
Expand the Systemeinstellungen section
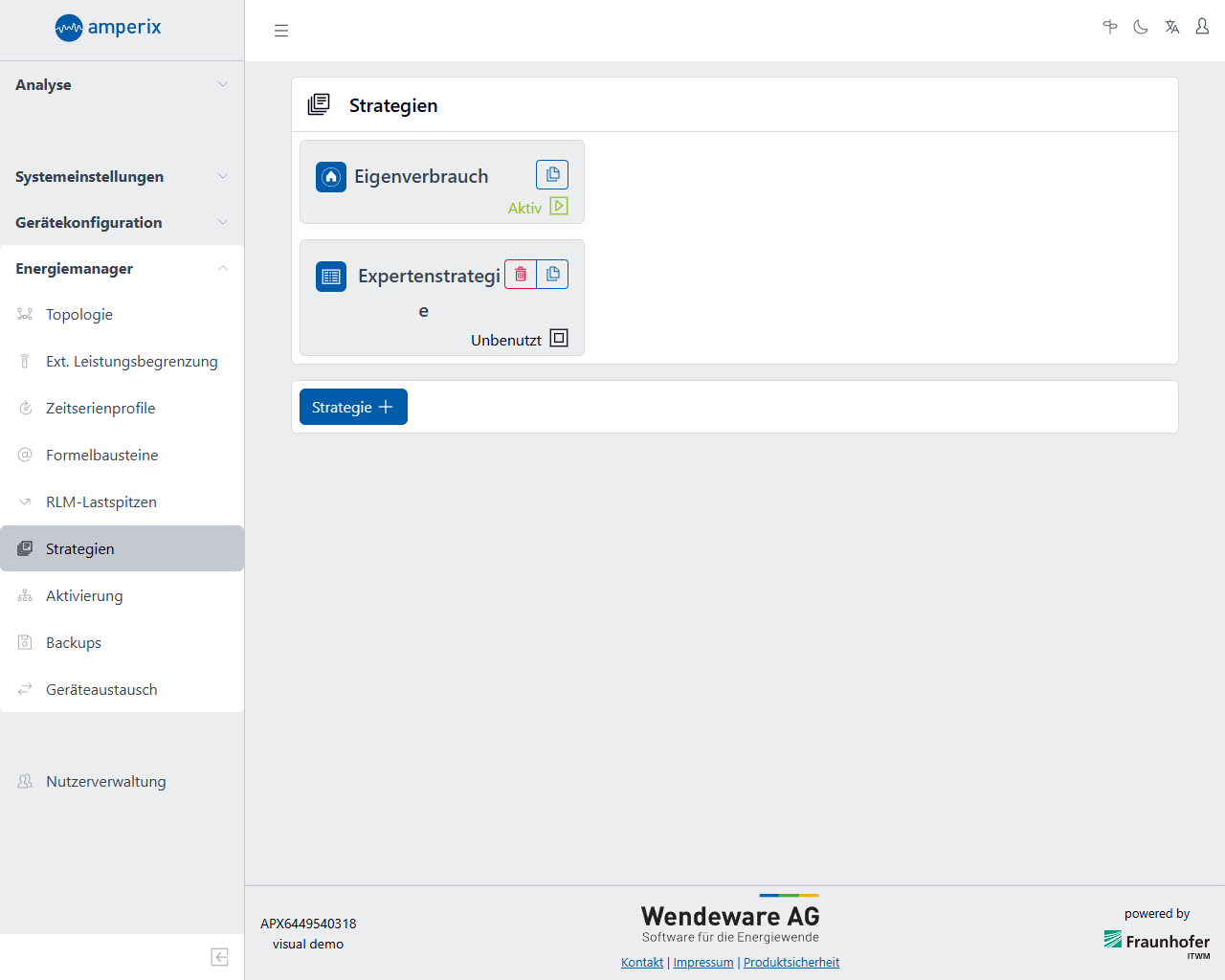122,176
